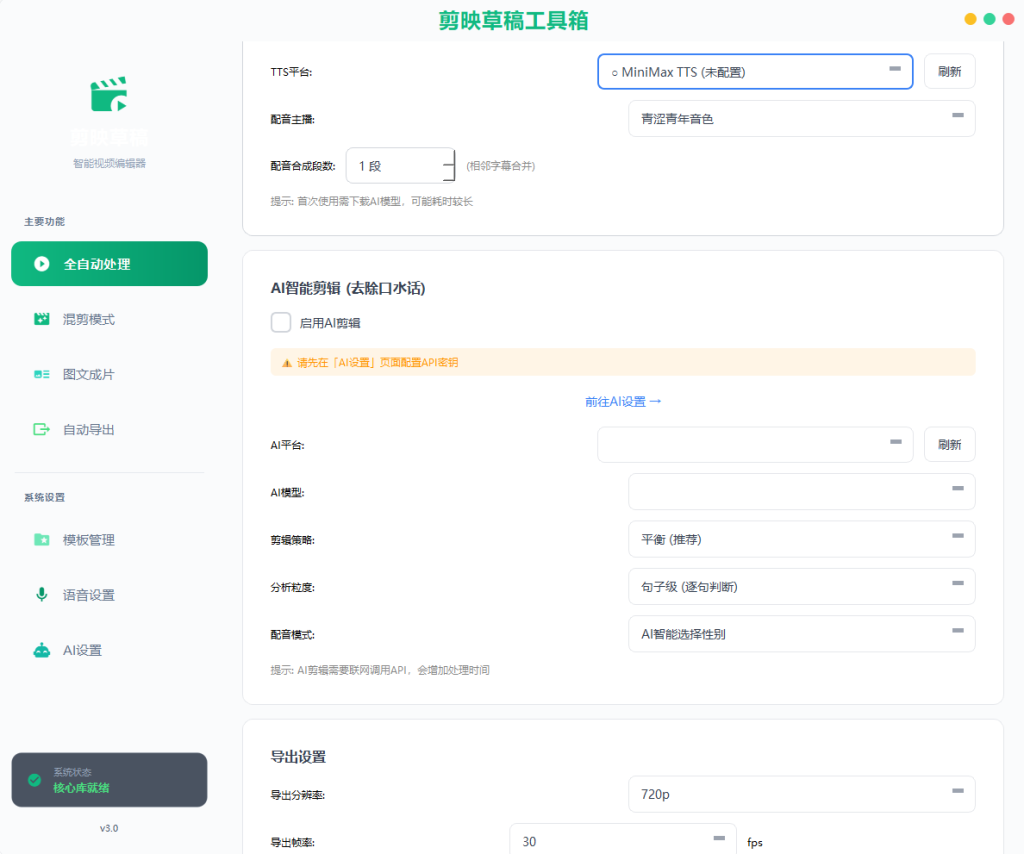Open the 导出帧率 30 dropdown

[x=622, y=841]
